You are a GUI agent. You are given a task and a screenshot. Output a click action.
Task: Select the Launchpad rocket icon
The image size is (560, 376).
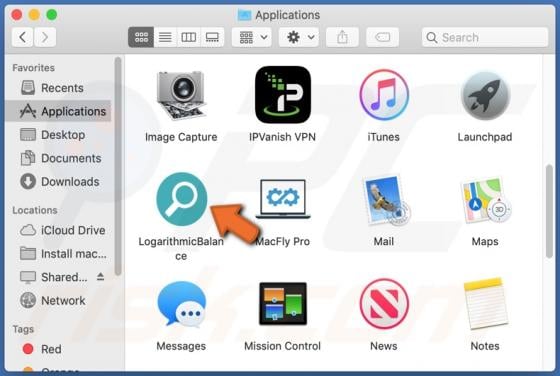(x=485, y=95)
